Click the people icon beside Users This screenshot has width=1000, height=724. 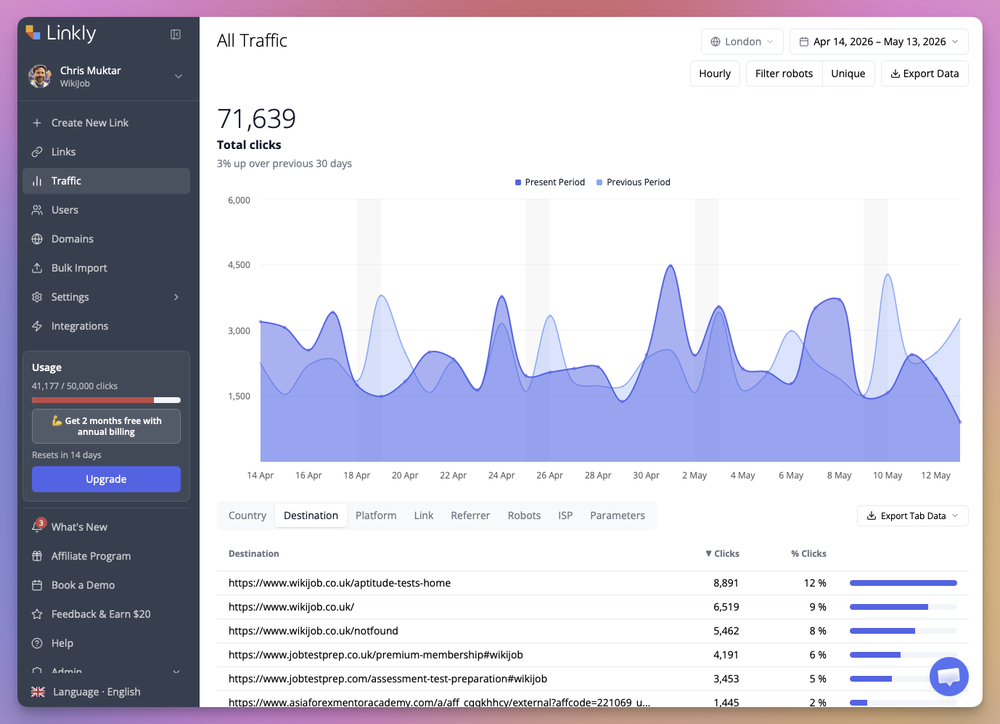[x=37, y=210]
